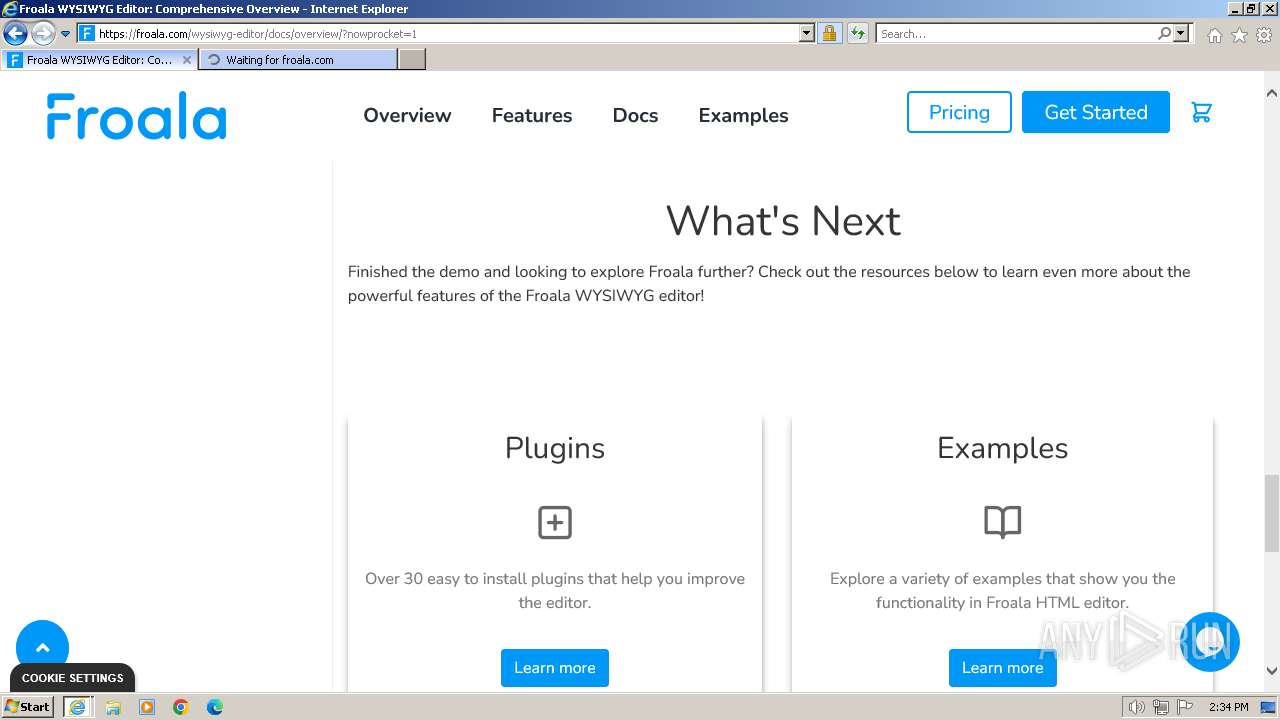Click the scroll-to-top arrow button
The width and height of the screenshot is (1280, 720).
point(42,647)
